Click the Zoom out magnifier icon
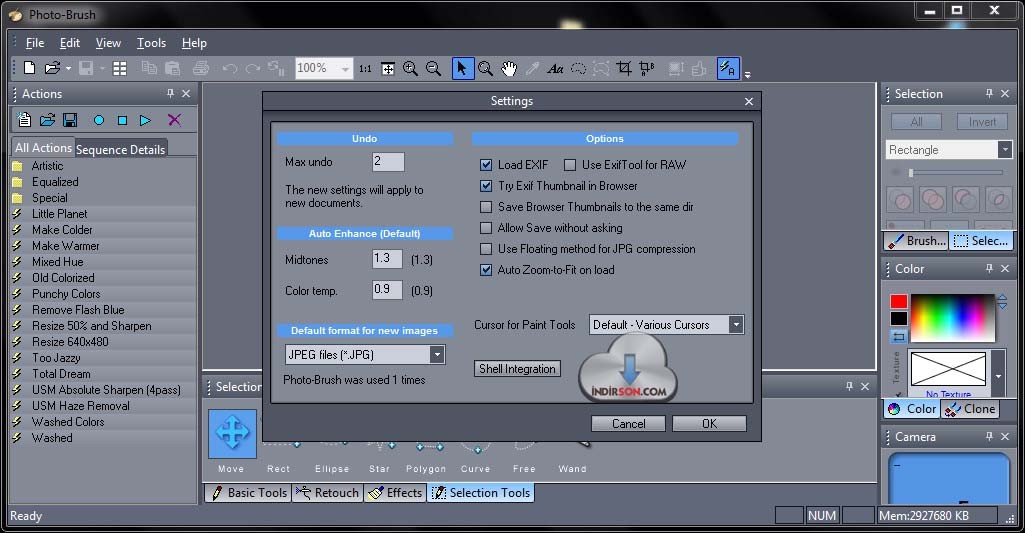The image size is (1025, 533). [x=433, y=69]
